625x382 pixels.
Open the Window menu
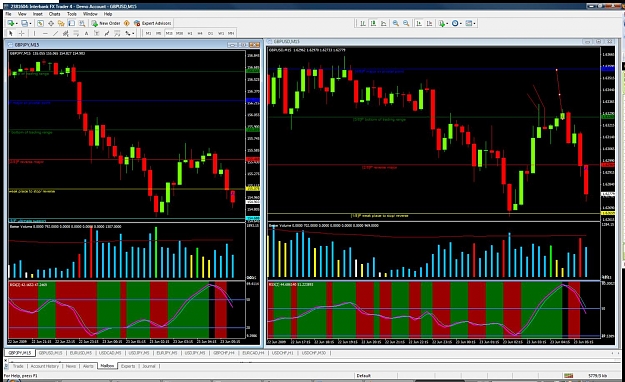pyautogui.click(x=90, y=14)
